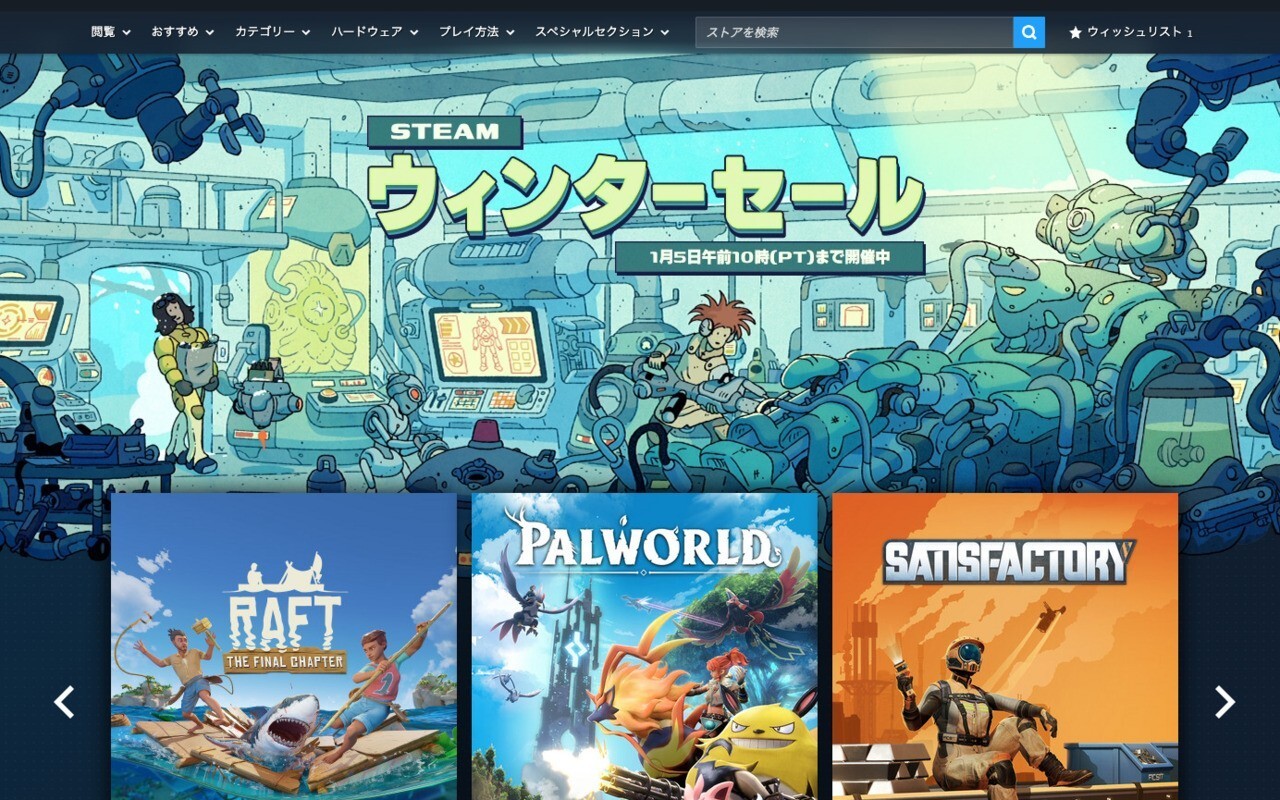The height and width of the screenshot is (800, 1280).
Task: Expand the おすすめ dropdown chevron
Action: pyautogui.click(x=210, y=33)
